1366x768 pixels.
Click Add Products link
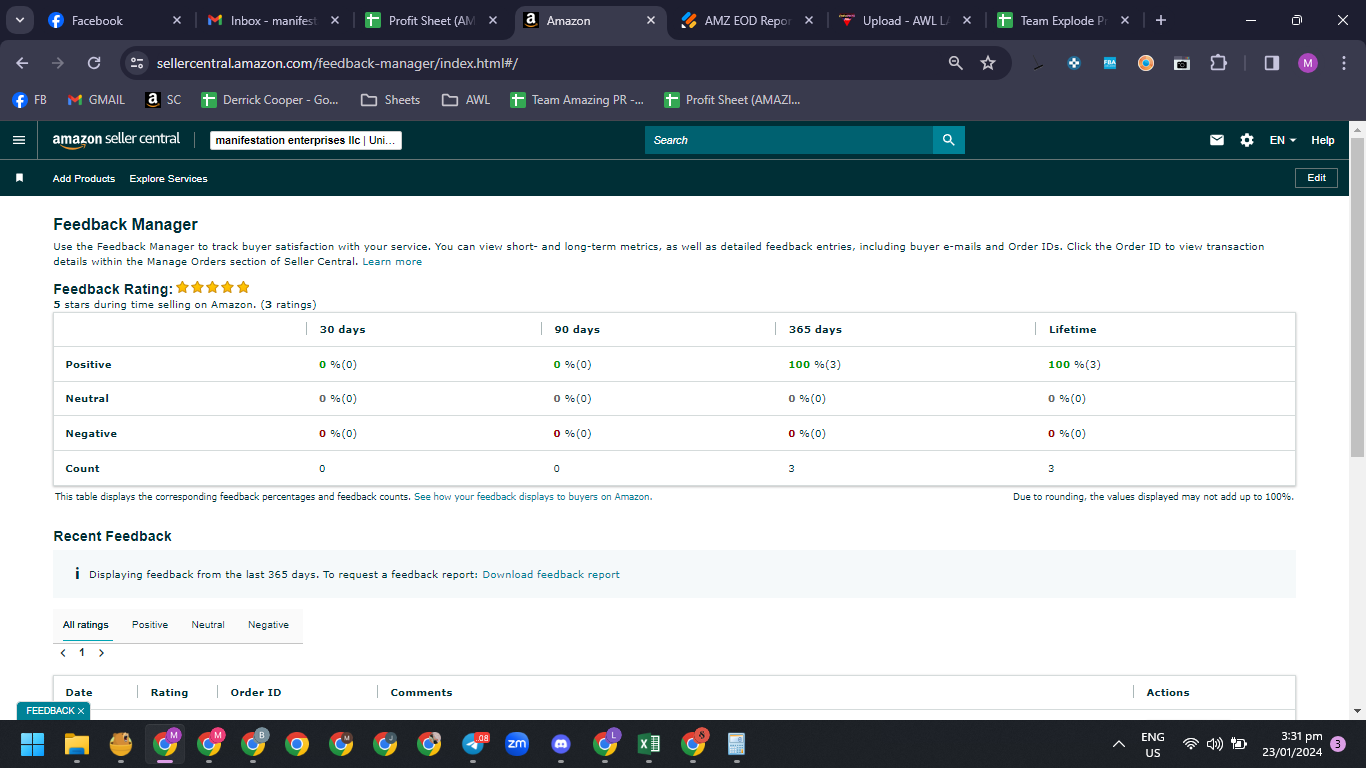tap(84, 179)
